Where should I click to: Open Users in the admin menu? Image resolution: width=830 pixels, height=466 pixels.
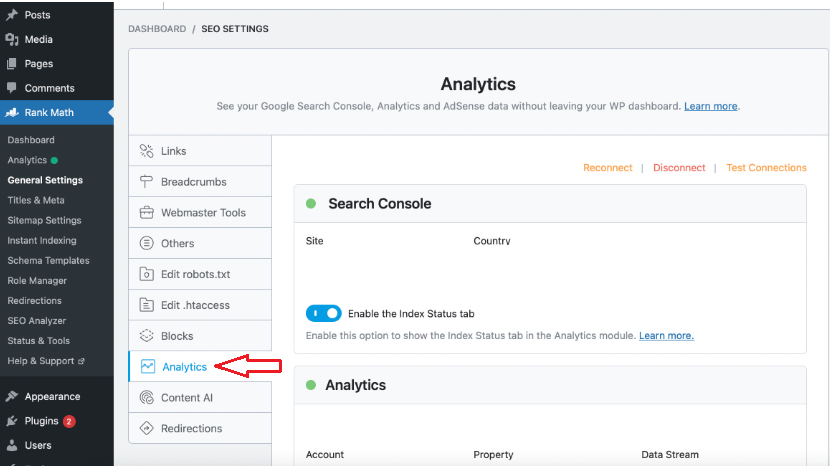click(x=57, y=445)
